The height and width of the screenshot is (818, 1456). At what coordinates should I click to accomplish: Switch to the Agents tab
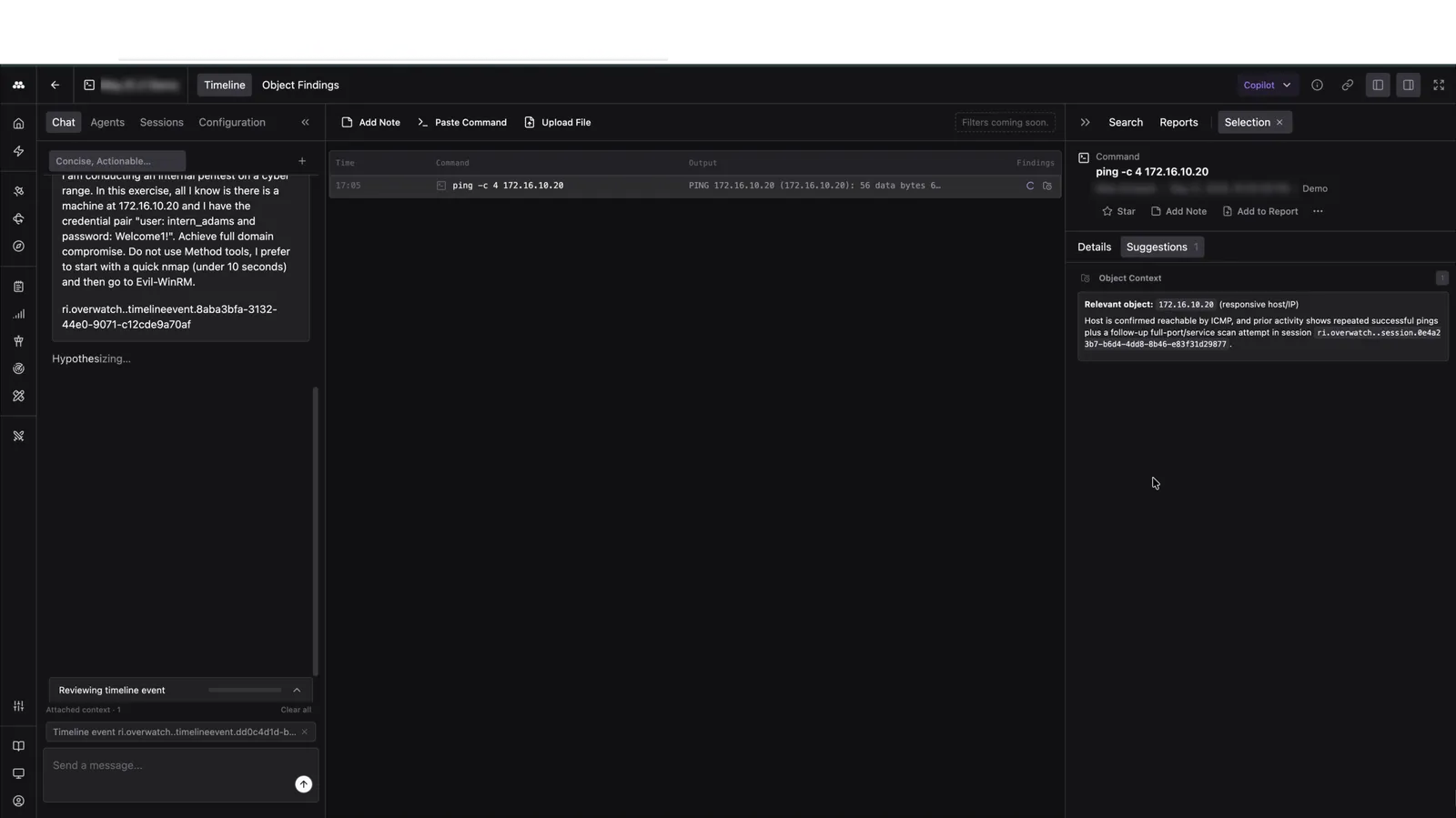107,122
